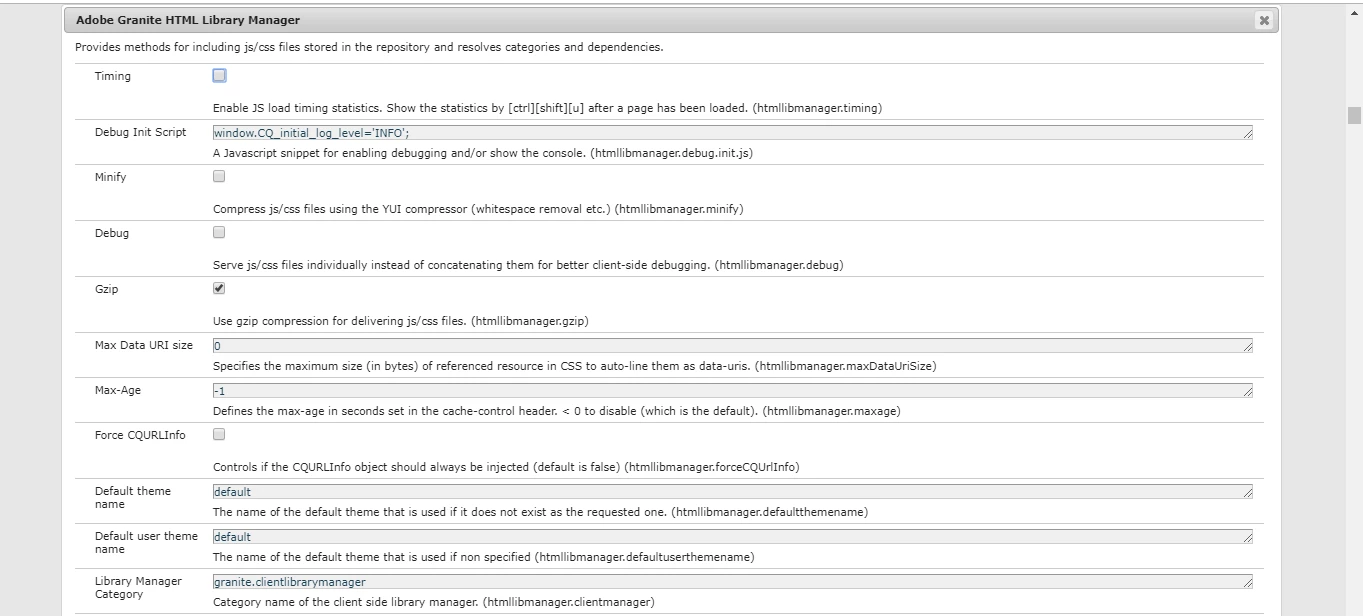Click the Library Manager Category field
This screenshot has height=616, width=1363.
coord(732,581)
